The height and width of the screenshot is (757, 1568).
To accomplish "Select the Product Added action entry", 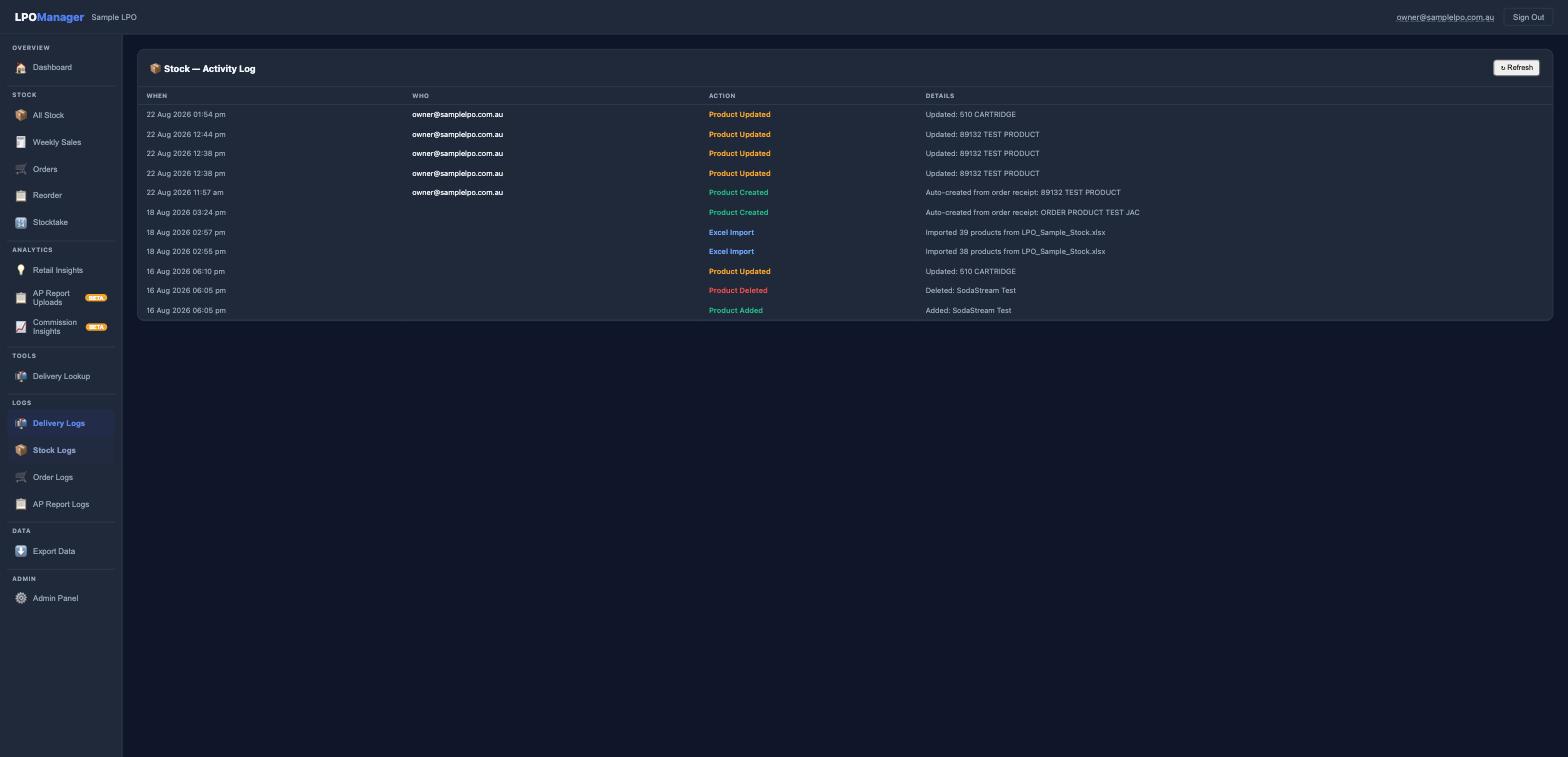I will [736, 311].
